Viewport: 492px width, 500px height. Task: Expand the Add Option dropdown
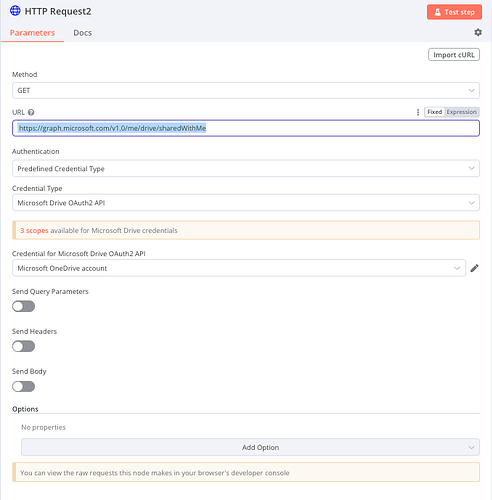coord(250,447)
